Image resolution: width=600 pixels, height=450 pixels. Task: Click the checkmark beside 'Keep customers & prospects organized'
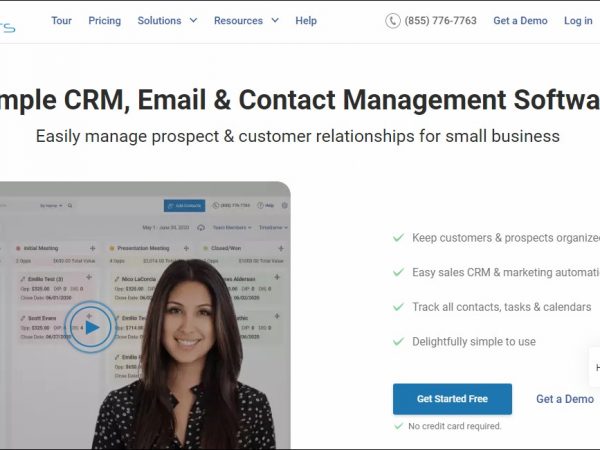click(398, 238)
